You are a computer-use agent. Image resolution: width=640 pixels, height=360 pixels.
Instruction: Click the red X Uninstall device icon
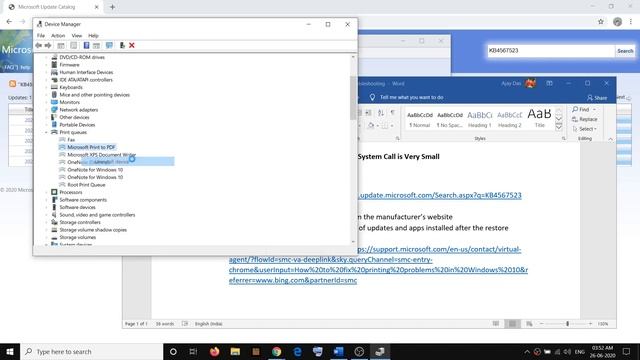(132, 45)
